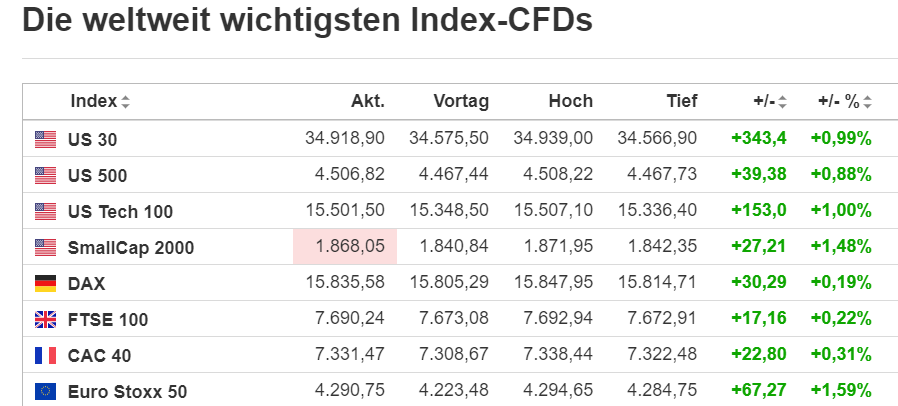Click the highlighted SmallCap 2000 current price
Screen dimensions: 898x406
344,247
